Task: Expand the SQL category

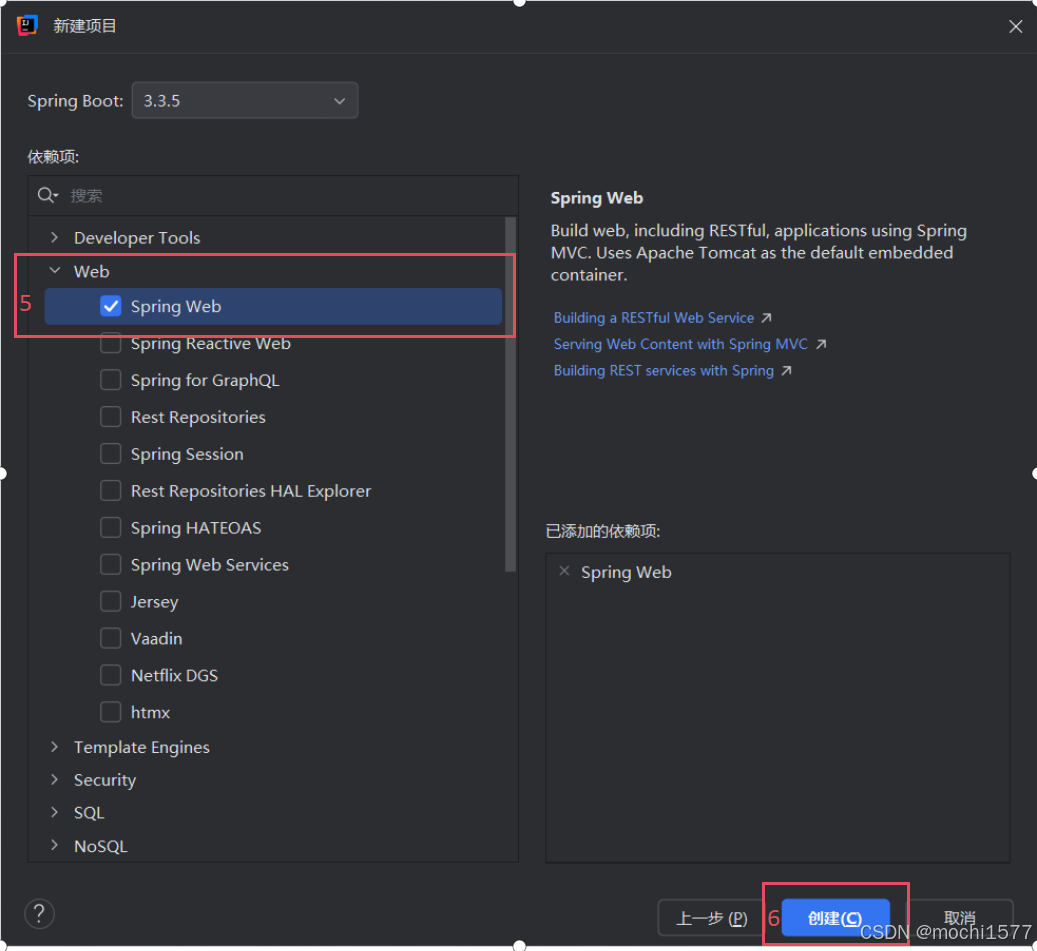Action: [x=55, y=812]
